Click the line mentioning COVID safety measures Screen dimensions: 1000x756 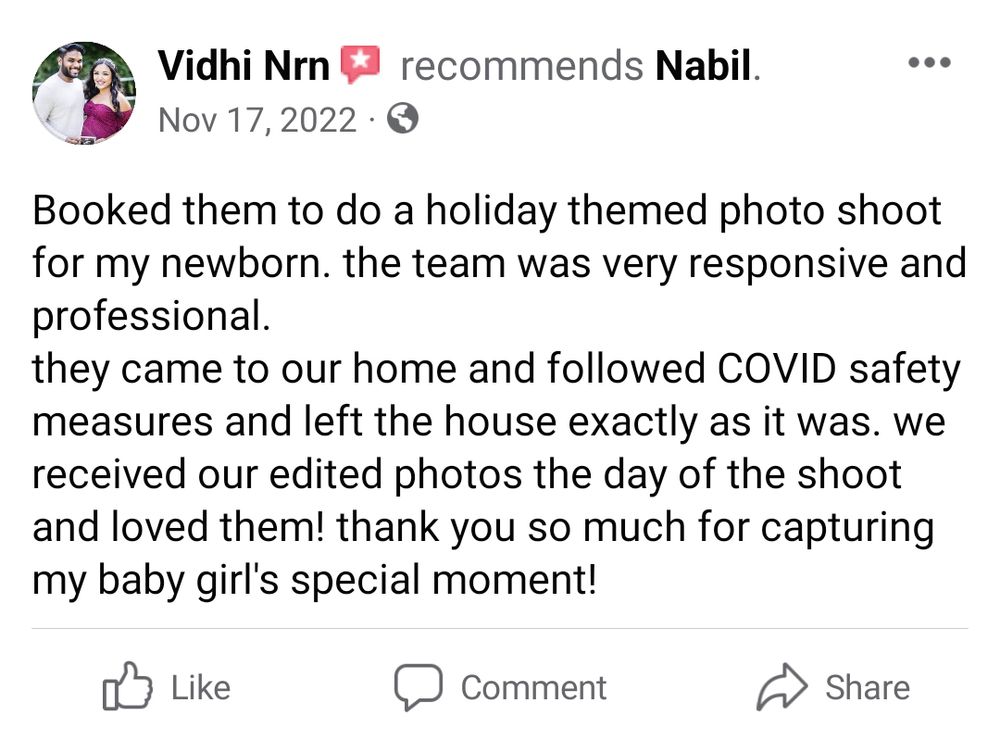pos(496,369)
